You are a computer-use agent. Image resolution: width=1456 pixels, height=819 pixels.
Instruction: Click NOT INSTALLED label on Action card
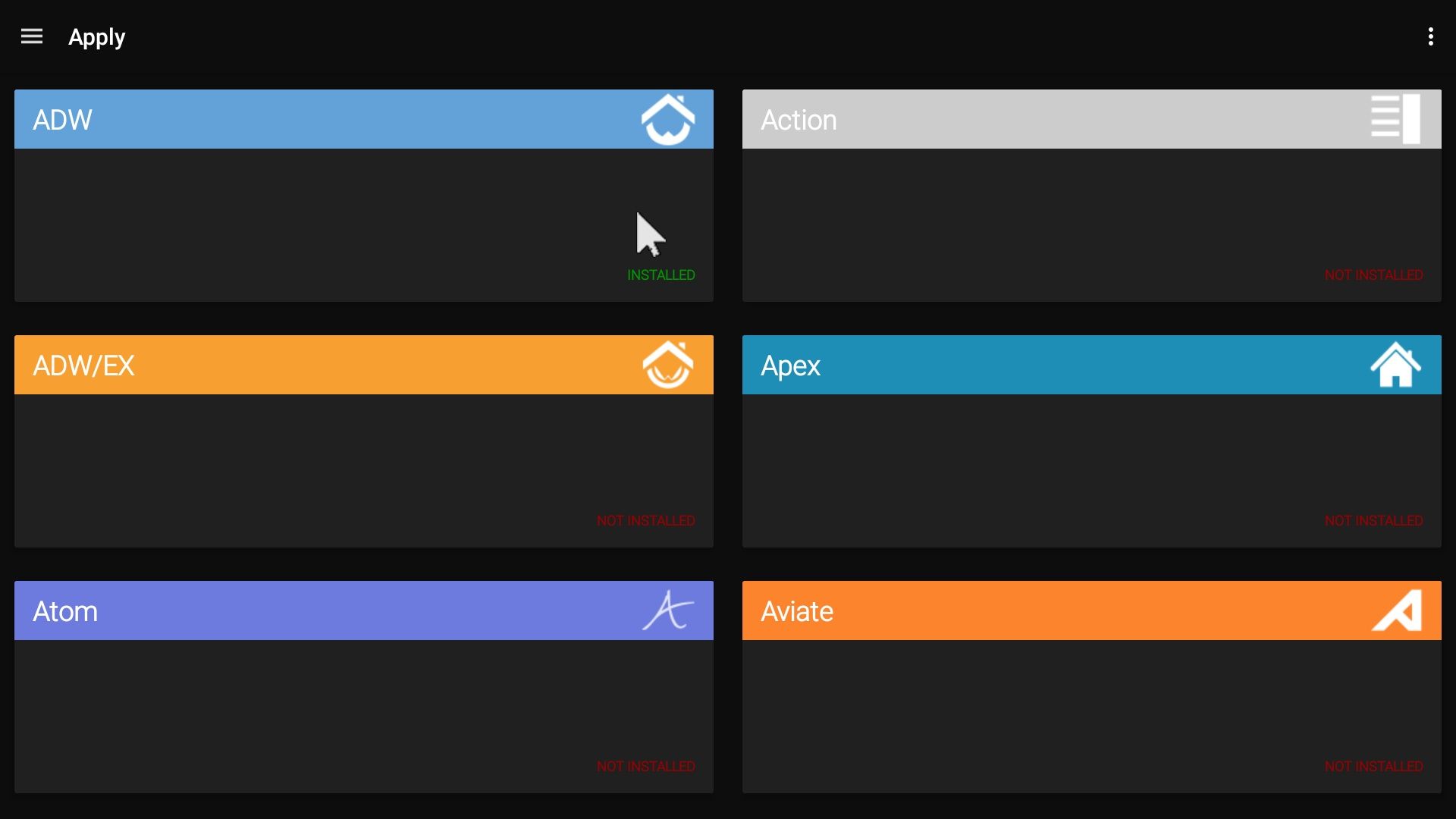point(1373,275)
